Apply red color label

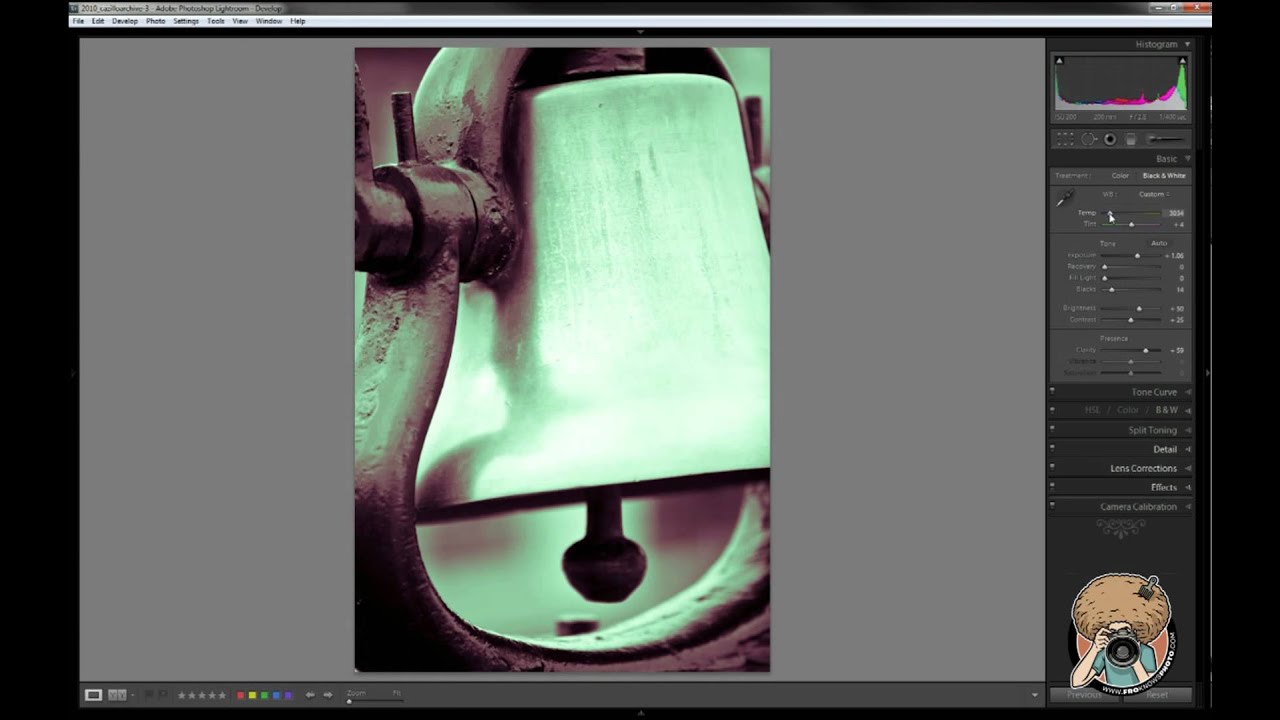(240, 695)
